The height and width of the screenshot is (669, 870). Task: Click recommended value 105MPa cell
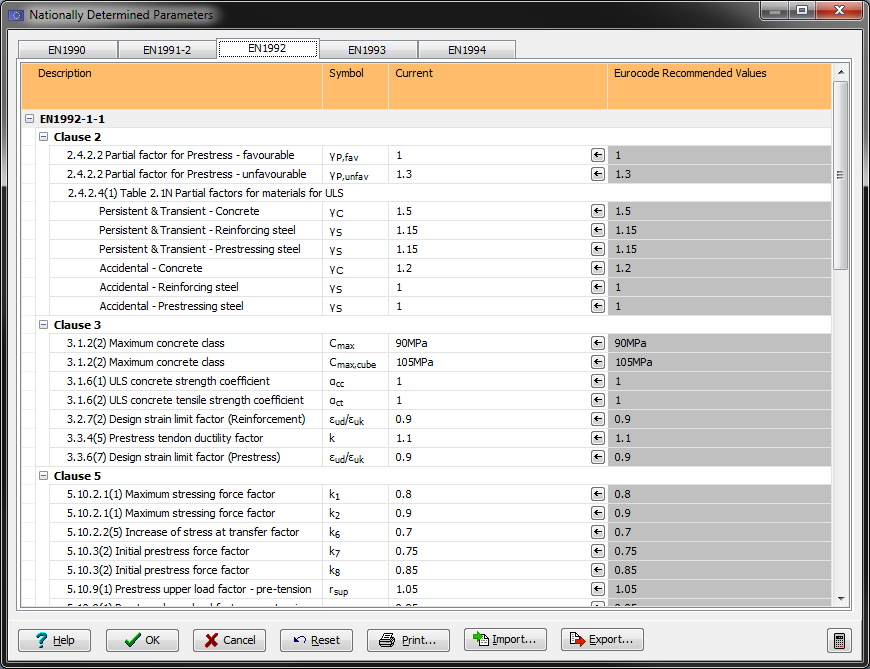720,362
